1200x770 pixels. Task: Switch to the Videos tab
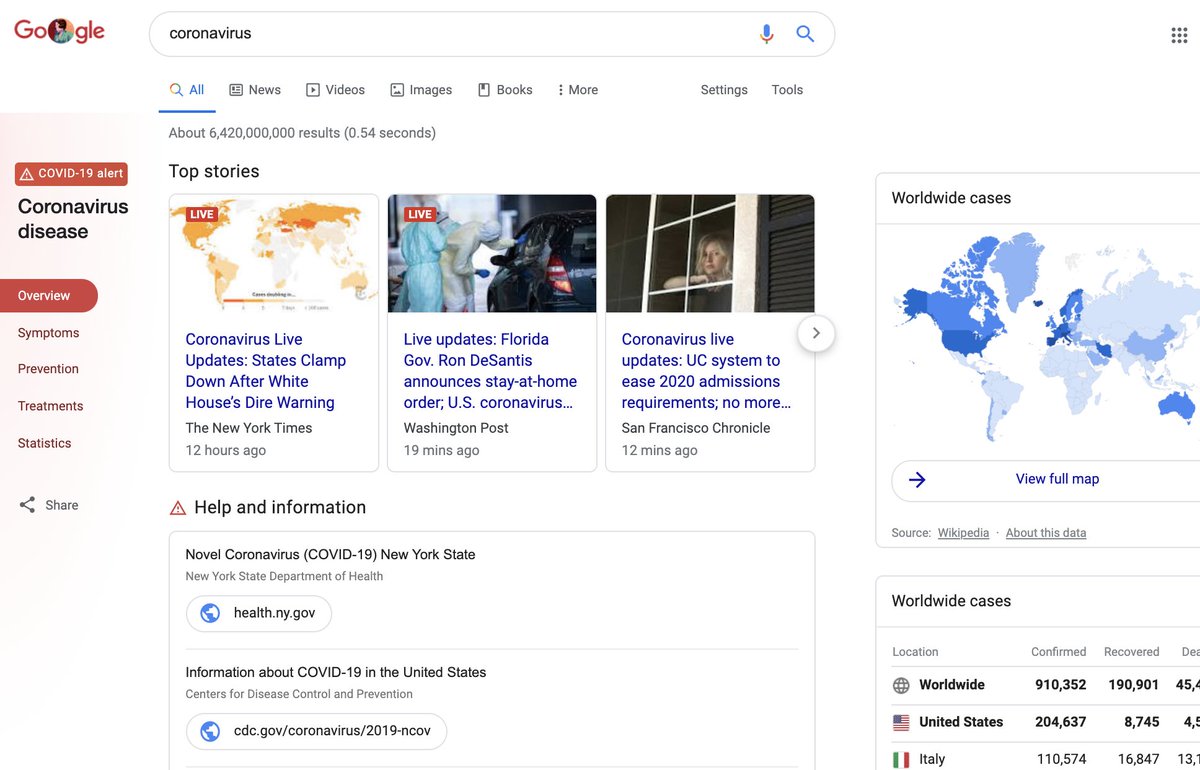335,90
